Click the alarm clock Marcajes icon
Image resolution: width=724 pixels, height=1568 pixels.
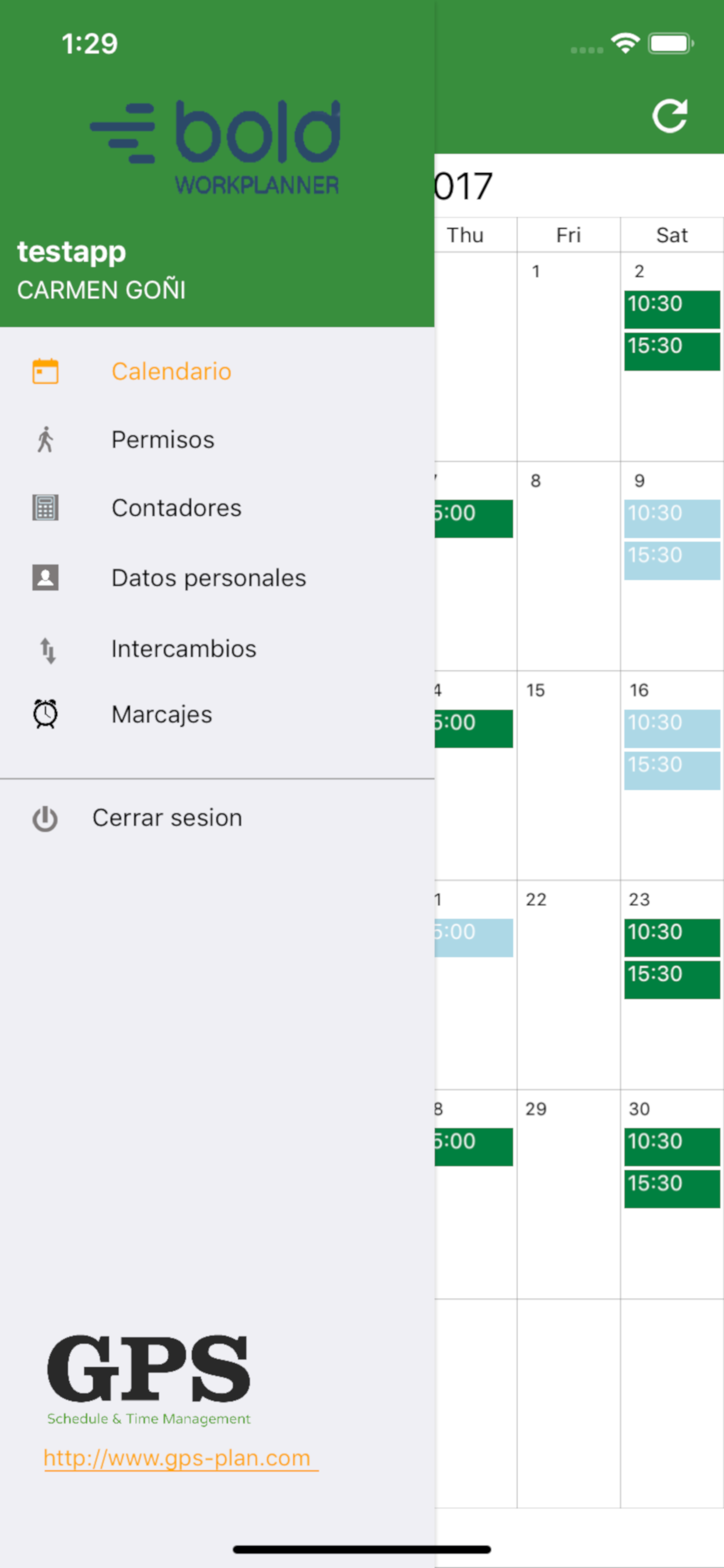tap(45, 714)
